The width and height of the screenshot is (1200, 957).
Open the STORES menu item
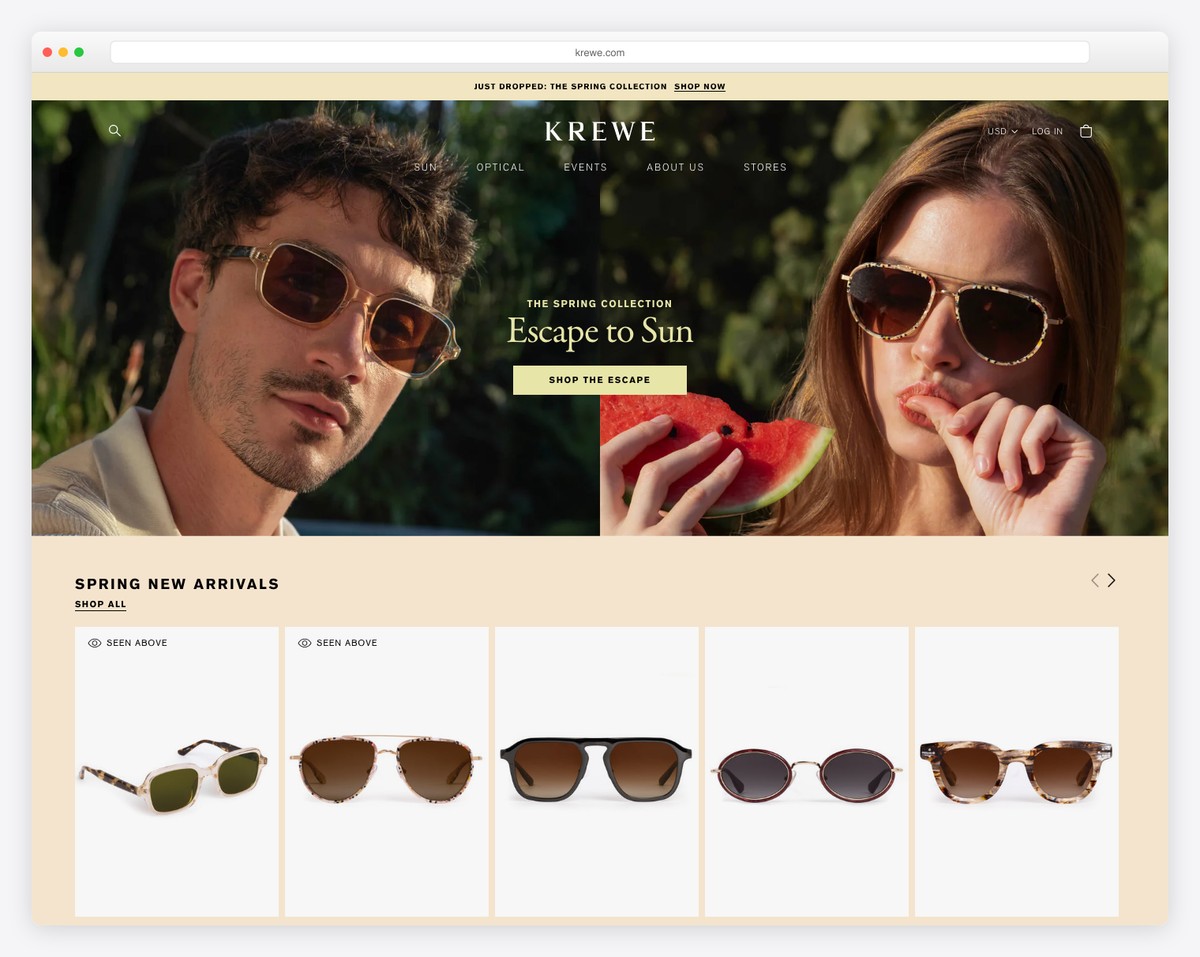click(765, 167)
